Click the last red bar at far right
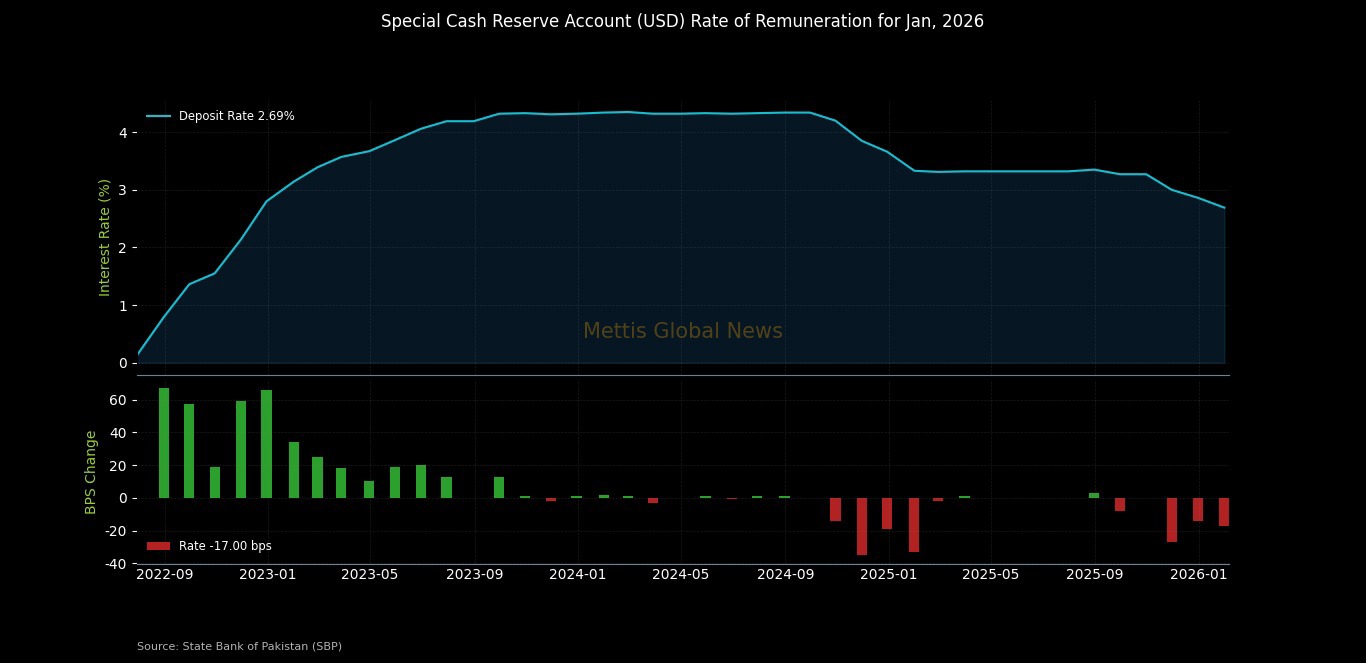 (1223, 512)
